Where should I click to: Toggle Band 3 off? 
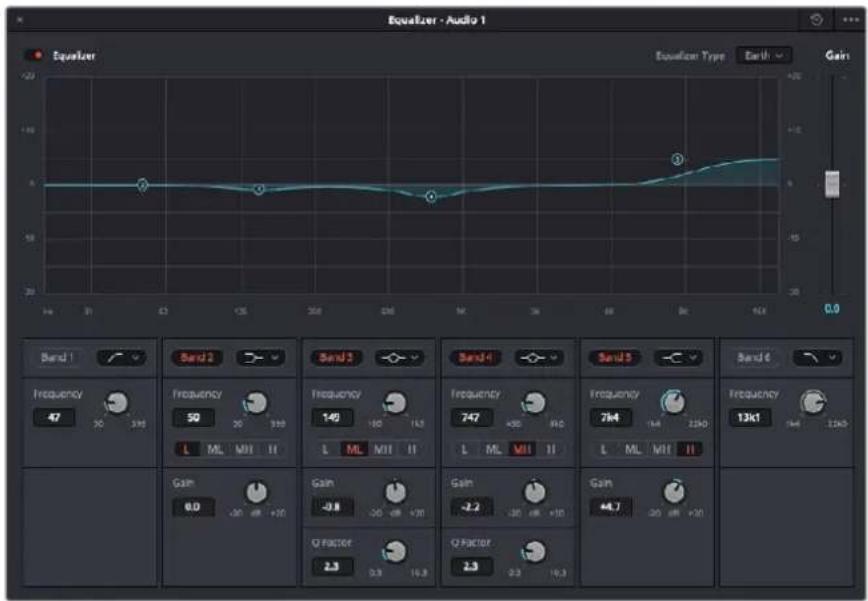335,358
